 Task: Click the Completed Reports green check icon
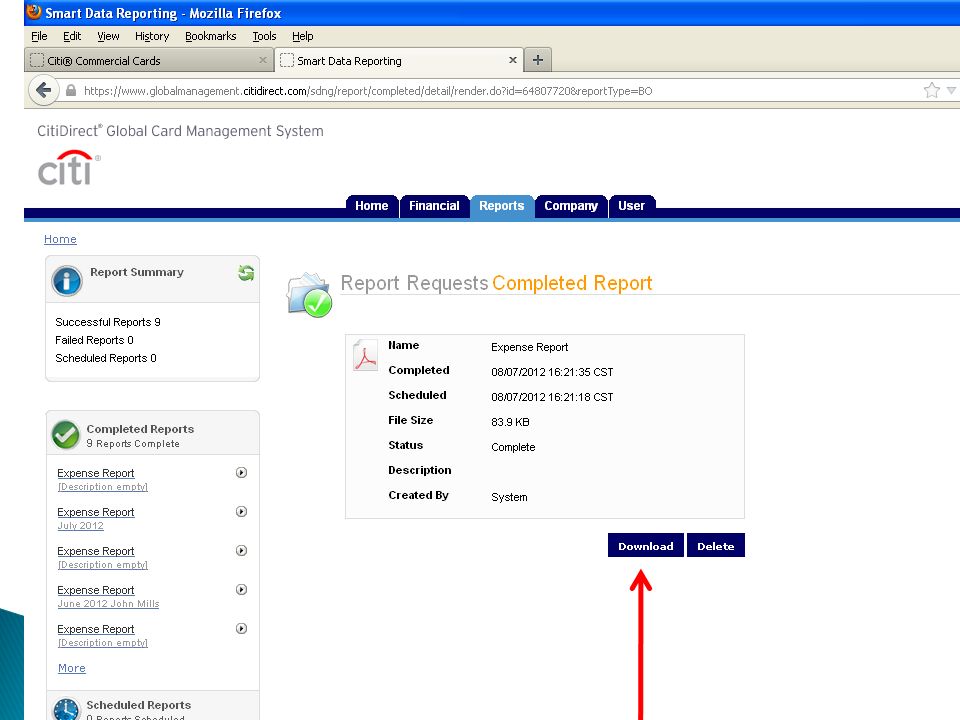(66, 435)
